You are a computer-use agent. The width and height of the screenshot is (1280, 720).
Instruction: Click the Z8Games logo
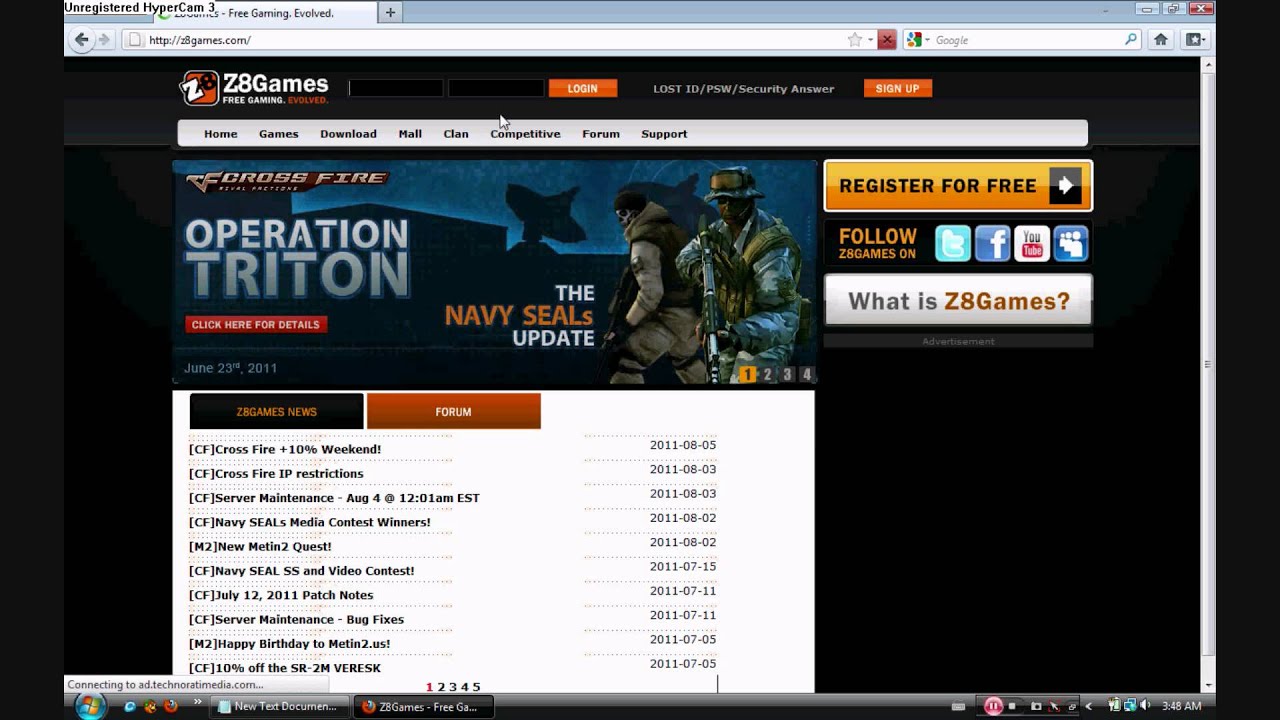pyautogui.click(x=254, y=88)
